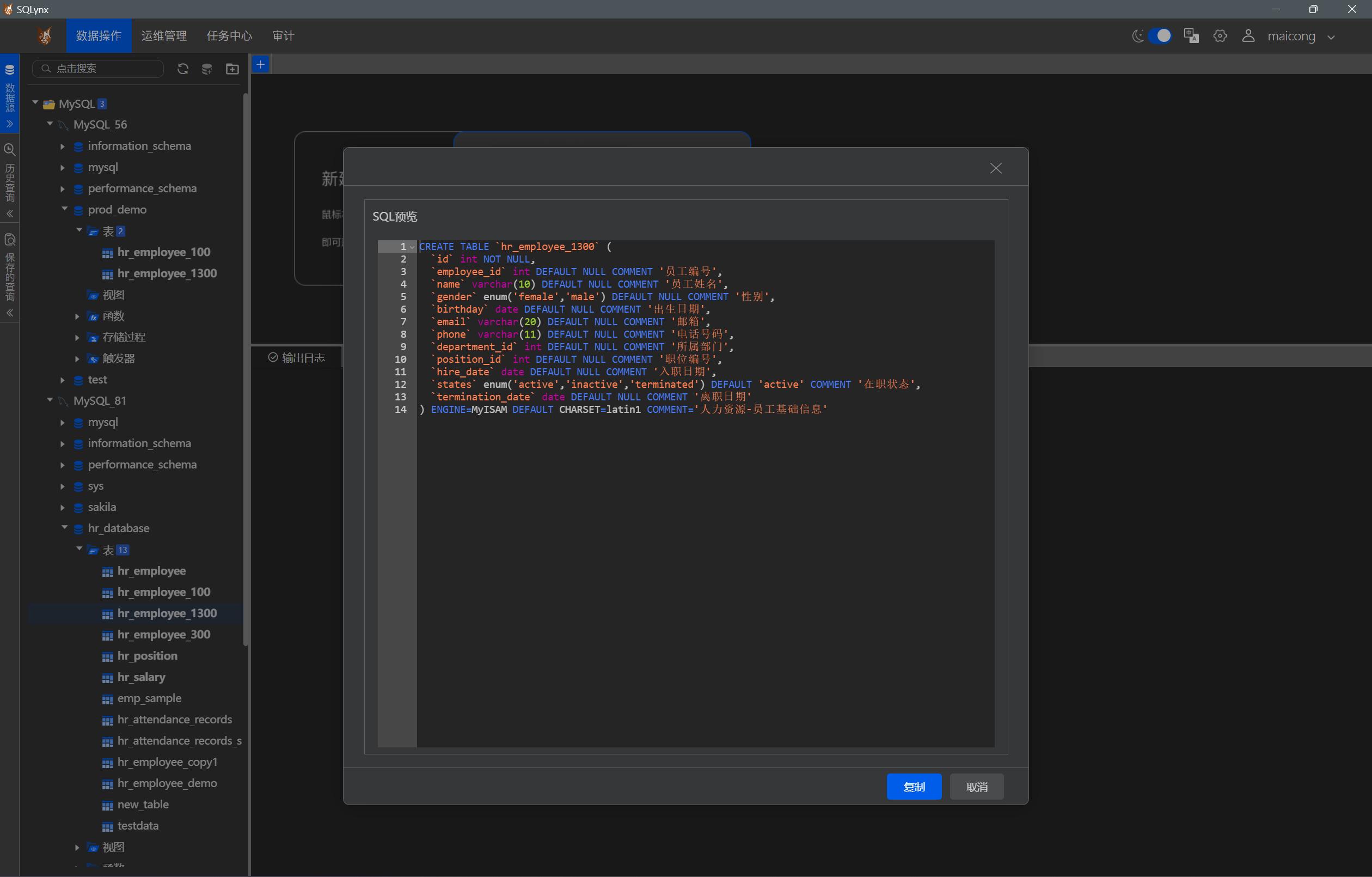Open the 审计 menu

click(x=283, y=36)
